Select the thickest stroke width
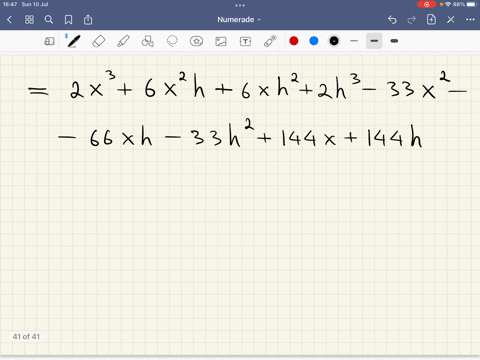480x360 pixels. [394, 41]
